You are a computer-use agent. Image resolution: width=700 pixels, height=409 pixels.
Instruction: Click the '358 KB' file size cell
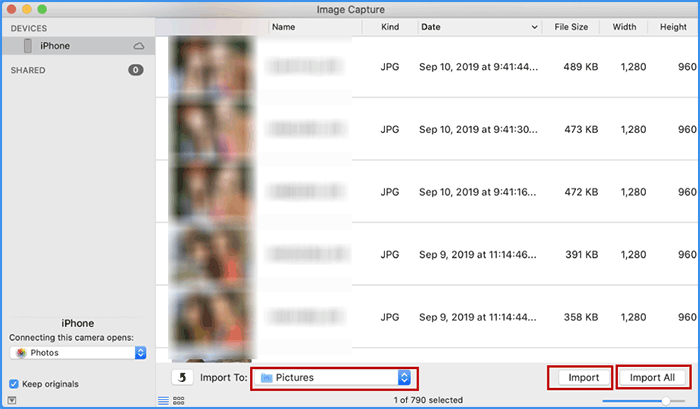tap(580, 317)
